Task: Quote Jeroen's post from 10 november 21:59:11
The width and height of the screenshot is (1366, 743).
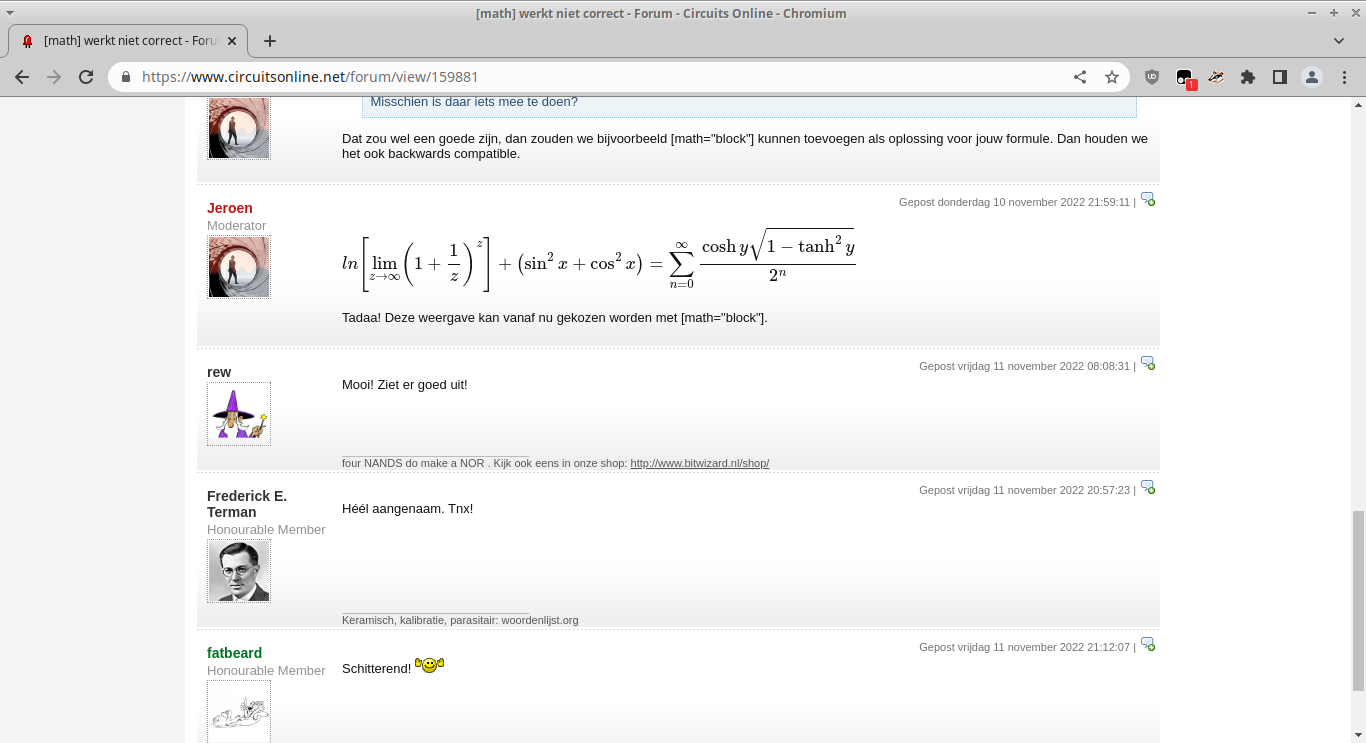Action: (x=1148, y=199)
